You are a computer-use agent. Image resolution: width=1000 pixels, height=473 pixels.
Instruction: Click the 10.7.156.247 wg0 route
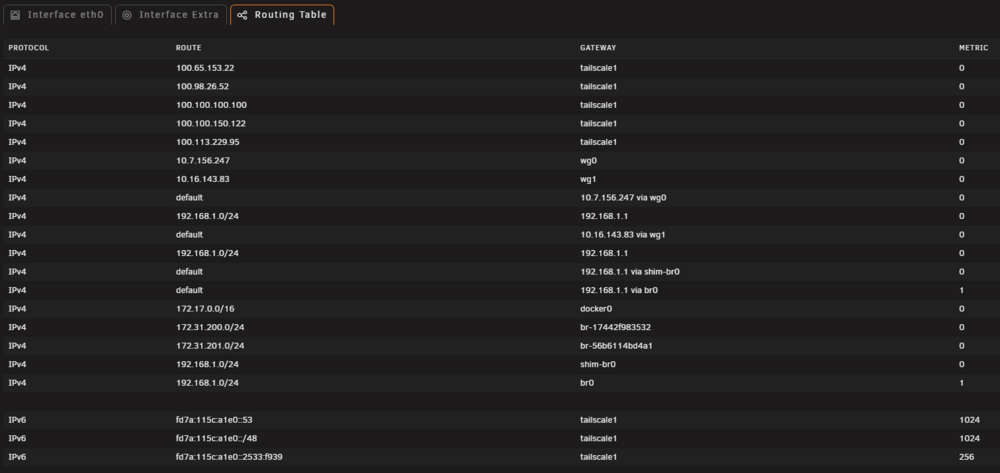click(x=500, y=160)
